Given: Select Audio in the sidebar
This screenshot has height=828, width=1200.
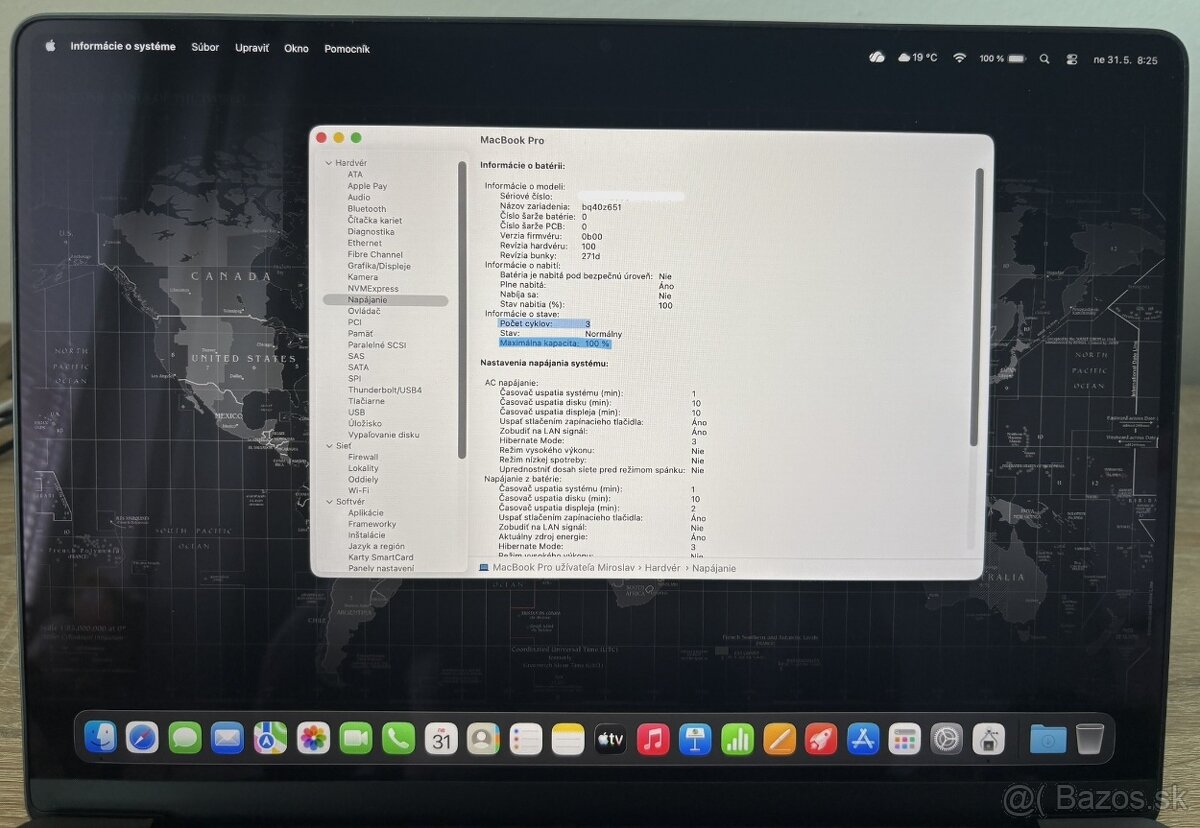Looking at the screenshot, I should tap(359, 197).
